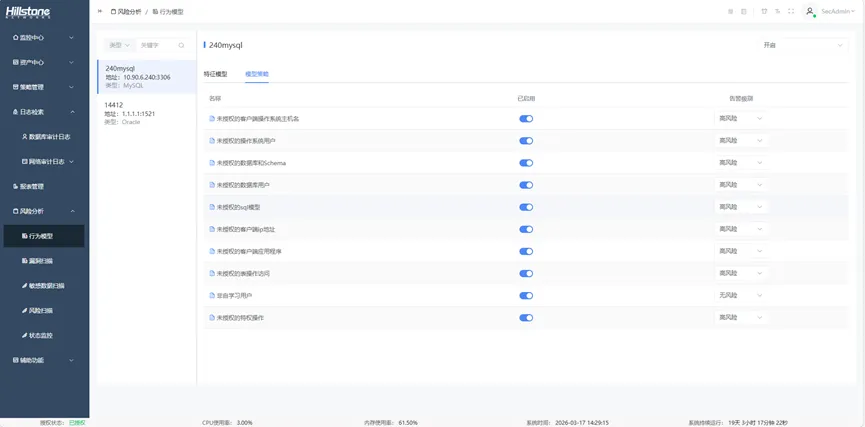Switch to the 特征模型 tab
Screen dimensions: 865x427
click(215, 74)
